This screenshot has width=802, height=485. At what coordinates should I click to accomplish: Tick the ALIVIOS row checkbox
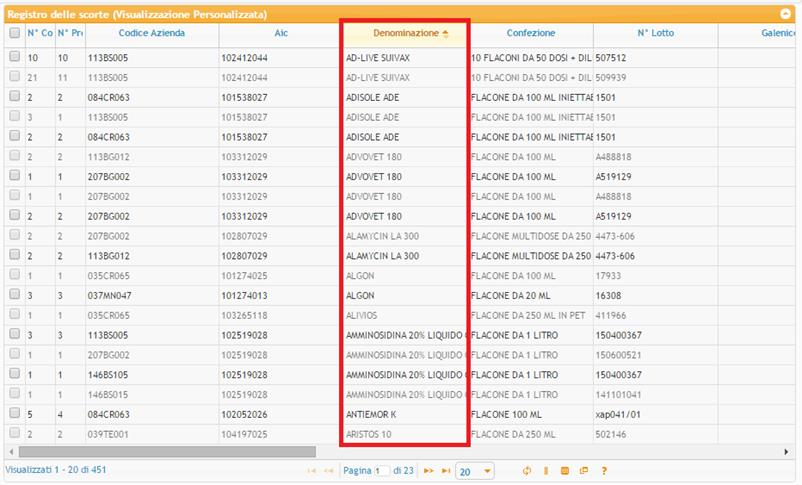point(14,314)
